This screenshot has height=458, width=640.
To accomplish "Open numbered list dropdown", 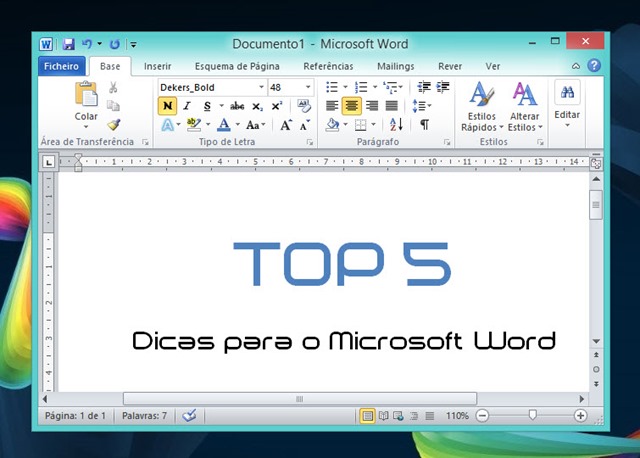I will point(375,87).
